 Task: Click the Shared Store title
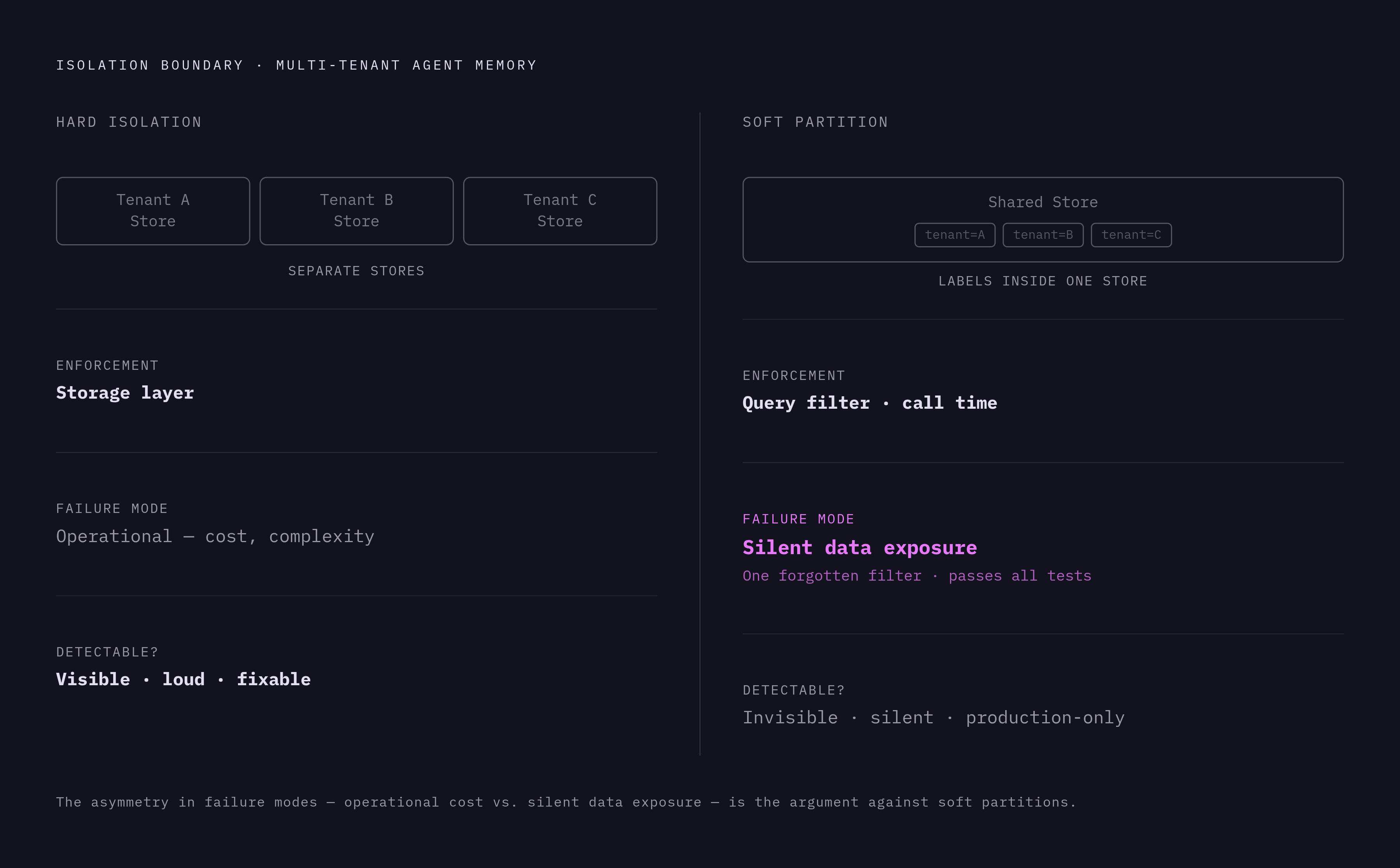click(x=1043, y=202)
